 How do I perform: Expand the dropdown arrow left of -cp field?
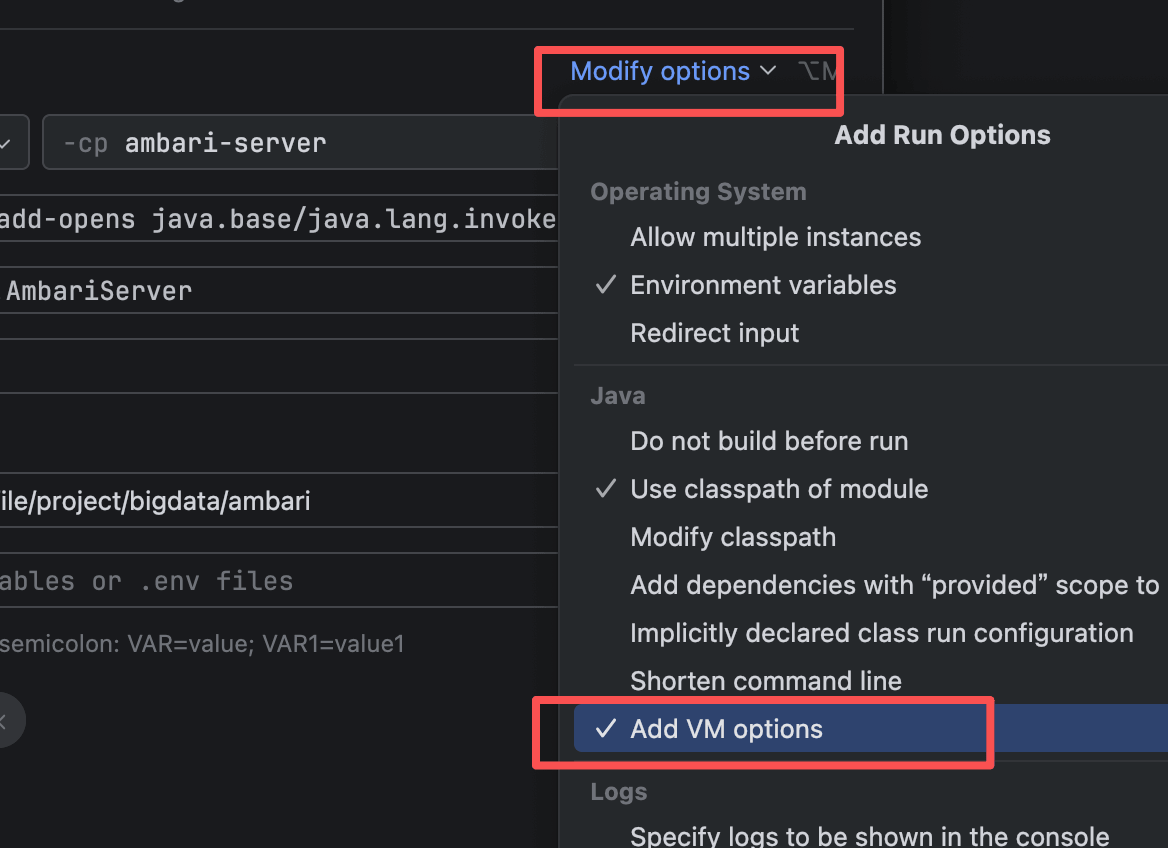pos(8,143)
